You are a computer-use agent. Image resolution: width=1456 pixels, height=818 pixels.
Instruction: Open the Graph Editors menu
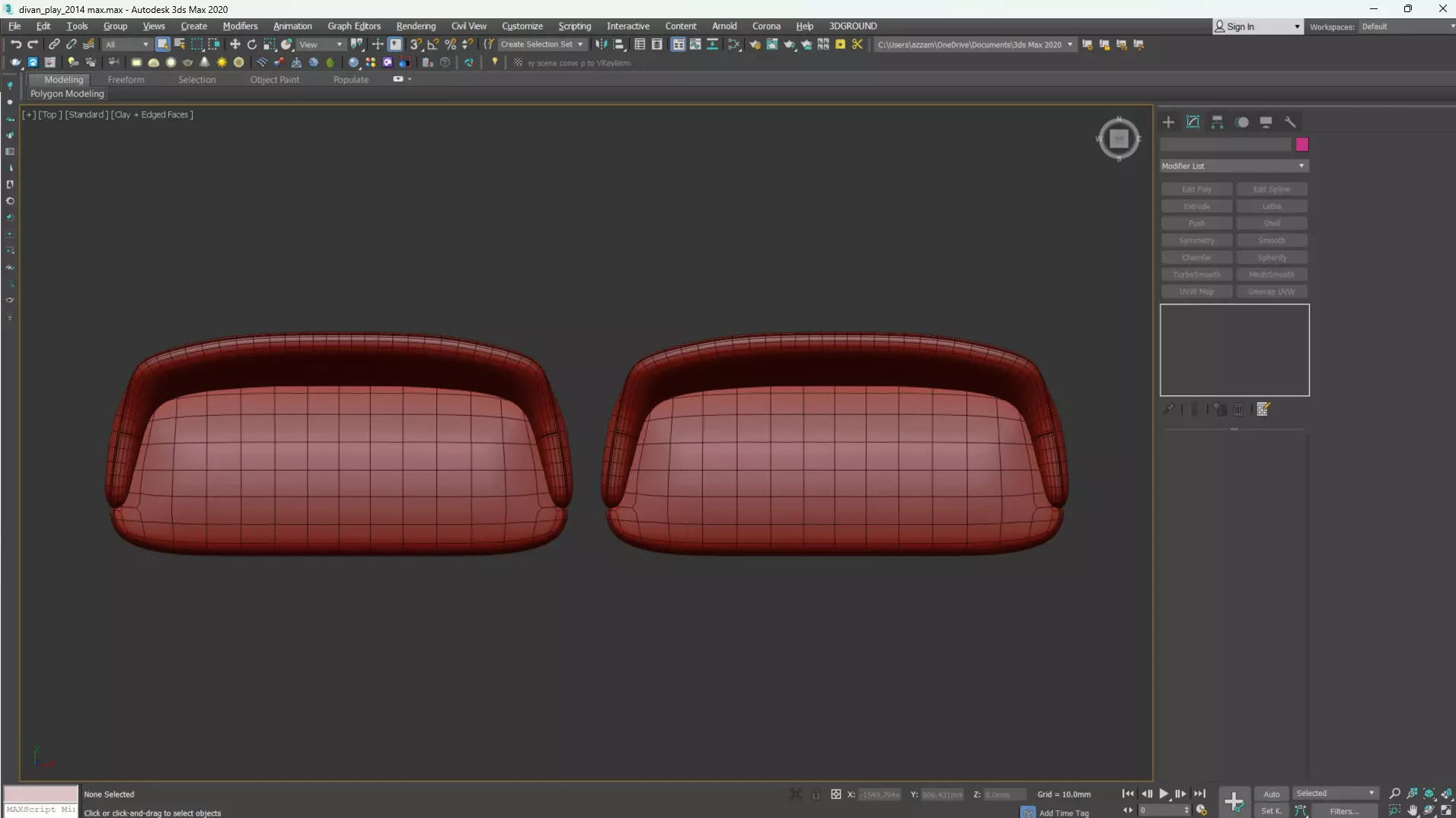tap(354, 26)
